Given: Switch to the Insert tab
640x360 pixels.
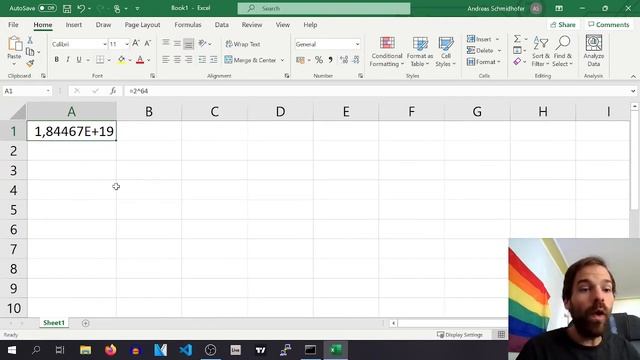Looking at the screenshot, I should pyautogui.click(x=74, y=25).
